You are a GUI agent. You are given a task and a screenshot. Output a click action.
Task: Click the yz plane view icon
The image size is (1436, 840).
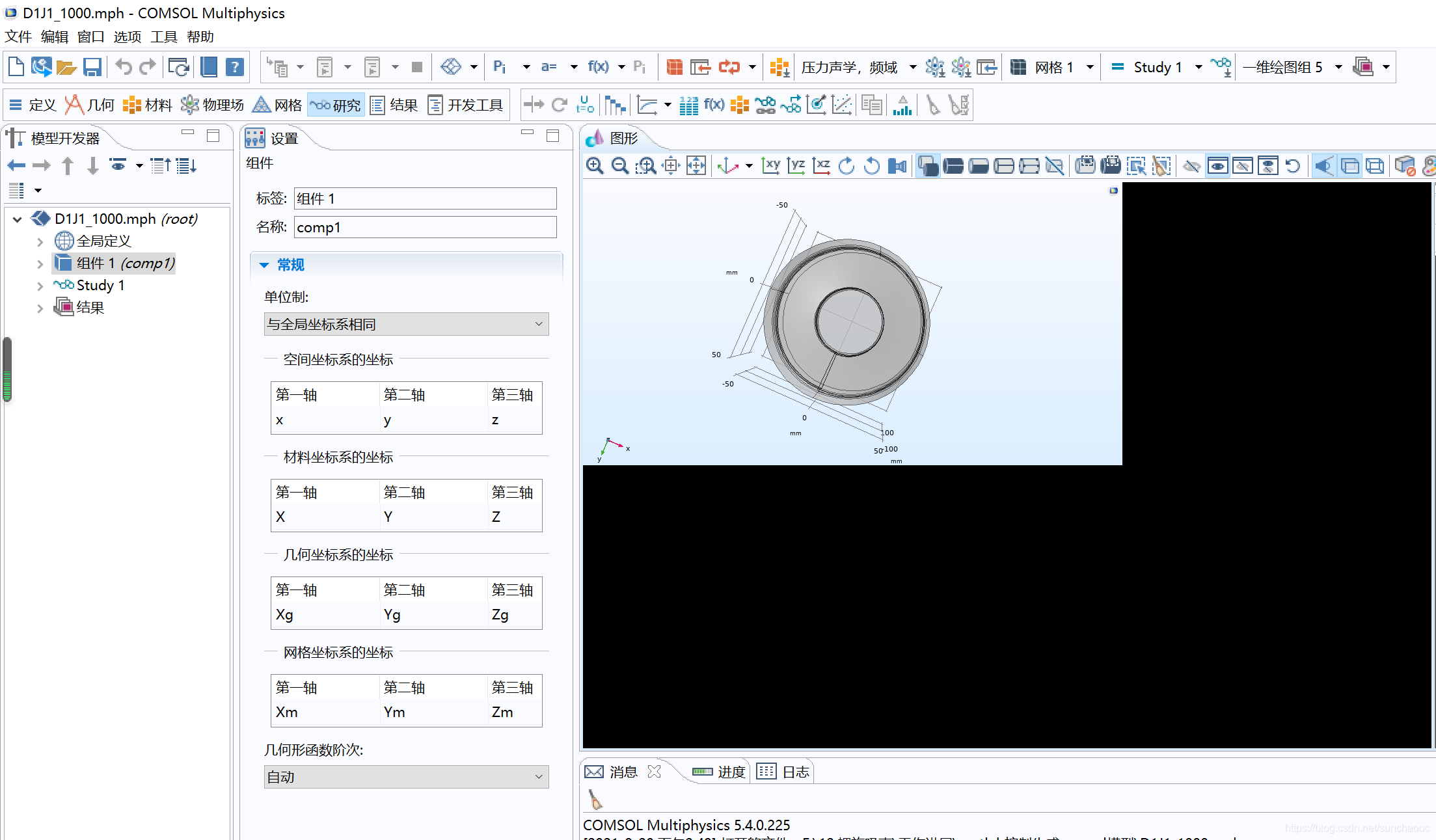click(x=796, y=166)
